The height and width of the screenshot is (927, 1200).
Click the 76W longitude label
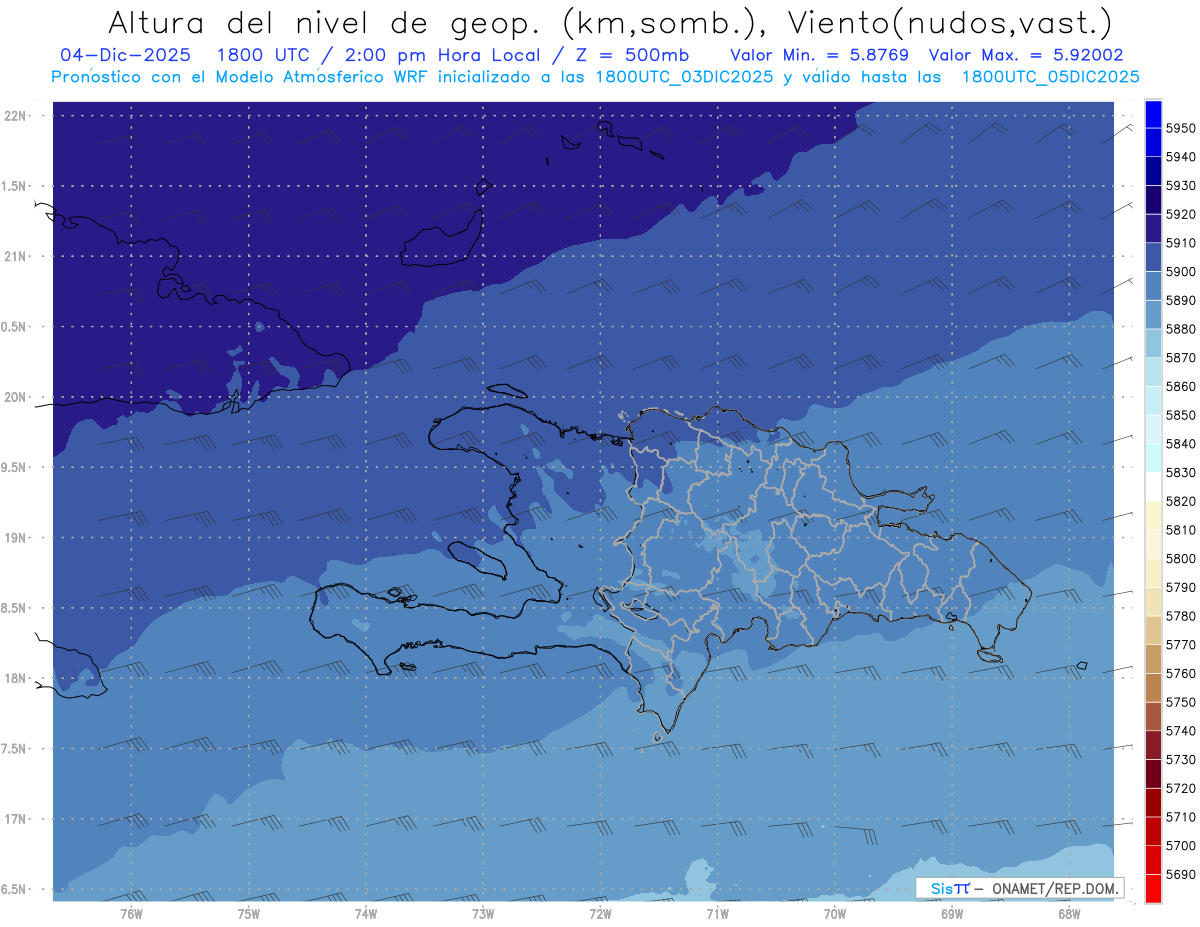[x=131, y=913]
